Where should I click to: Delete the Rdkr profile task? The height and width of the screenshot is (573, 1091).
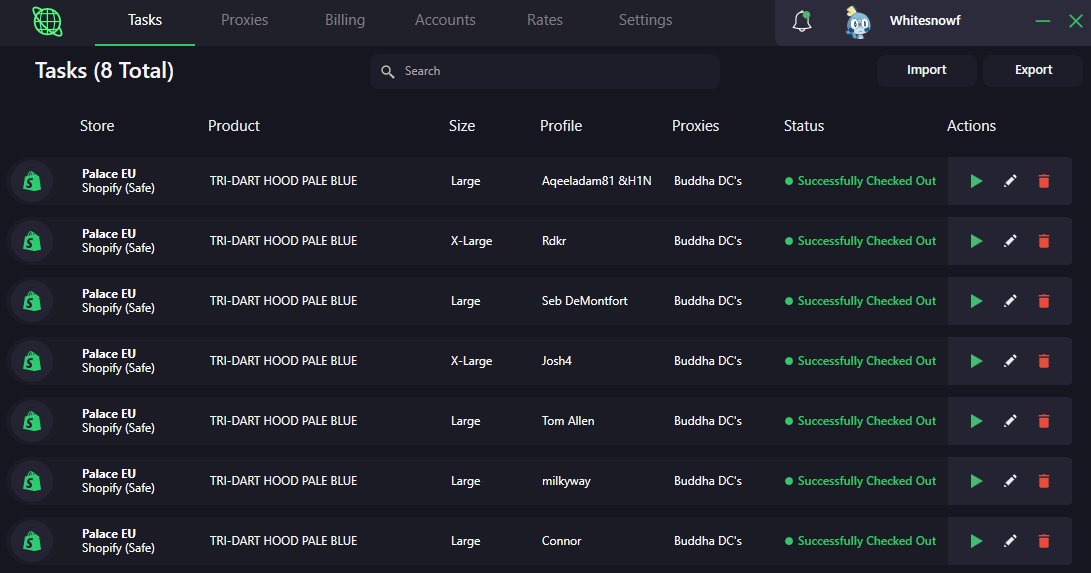[x=1044, y=241]
